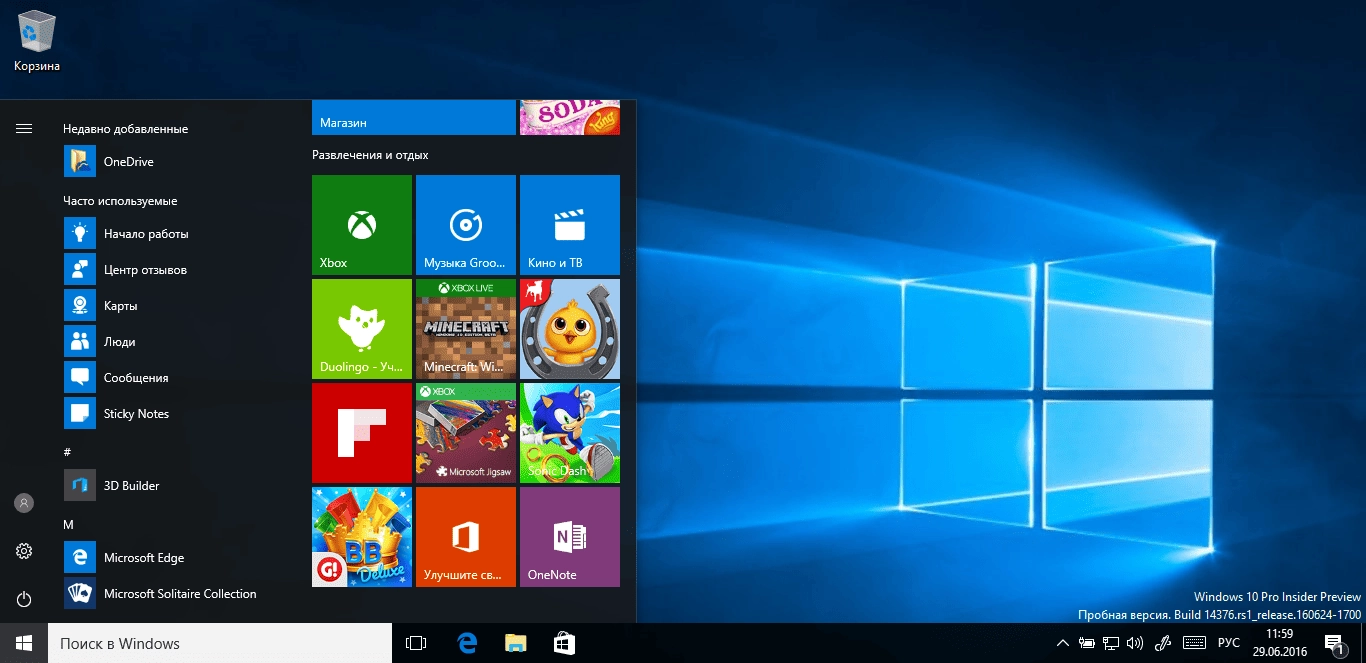
Task: Select the Недавно добавленные heading
Action: 125,129
